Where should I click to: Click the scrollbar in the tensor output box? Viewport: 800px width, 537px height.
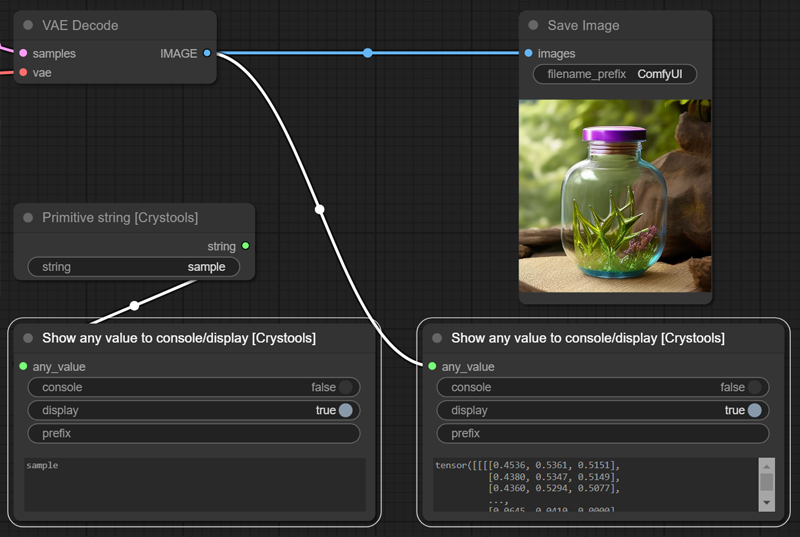766,481
